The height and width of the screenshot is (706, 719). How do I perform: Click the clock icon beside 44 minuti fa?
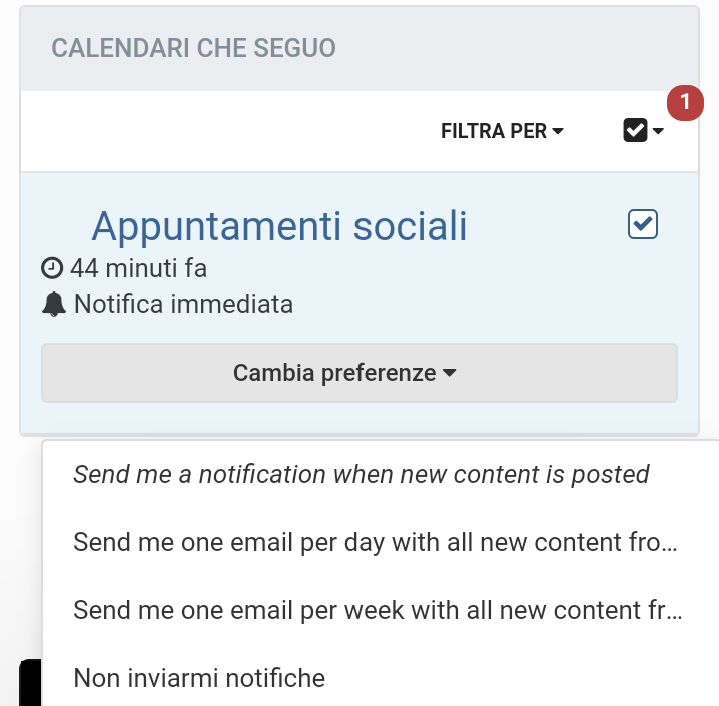pos(52,268)
